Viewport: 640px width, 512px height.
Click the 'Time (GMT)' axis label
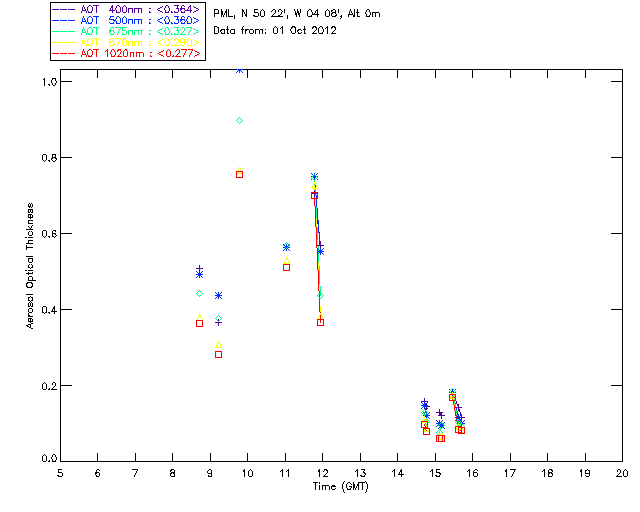click(x=341, y=487)
